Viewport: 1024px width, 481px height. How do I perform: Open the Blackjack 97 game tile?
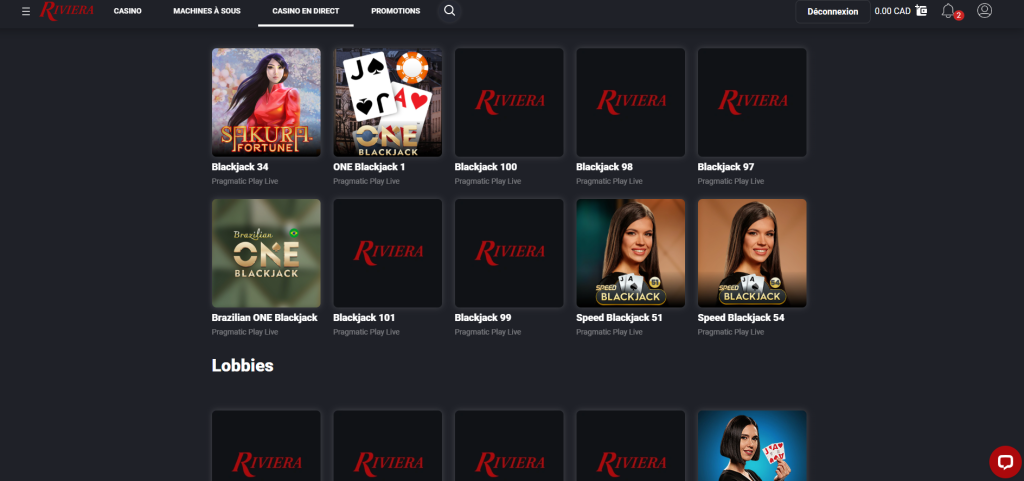[752, 102]
